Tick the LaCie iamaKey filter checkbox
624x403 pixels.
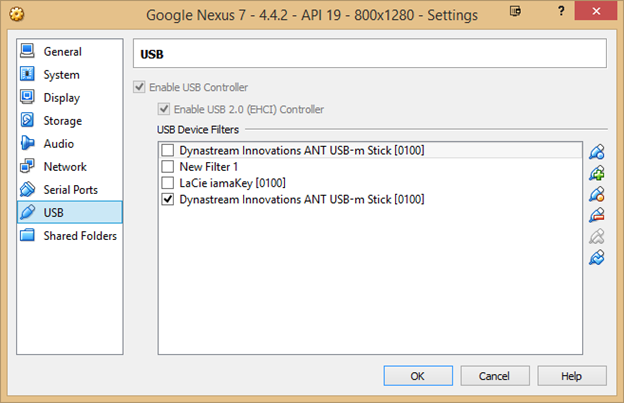point(168,183)
